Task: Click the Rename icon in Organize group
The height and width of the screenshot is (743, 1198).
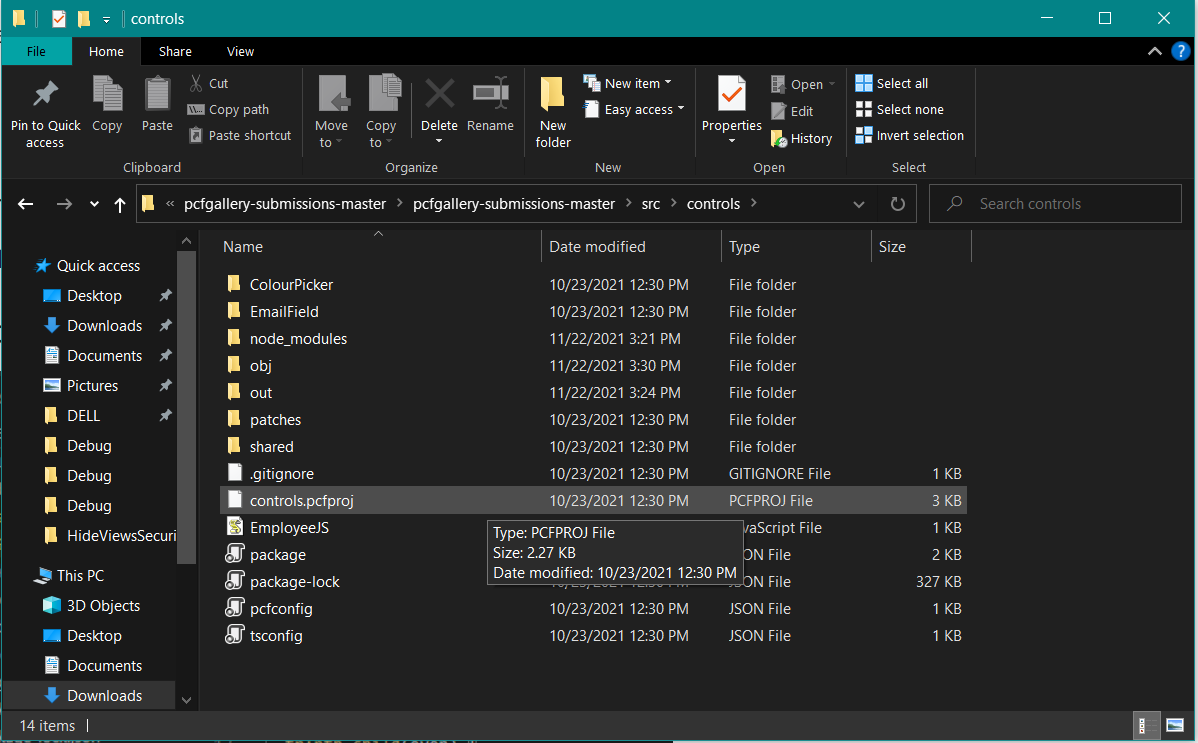Action: (490, 94)
